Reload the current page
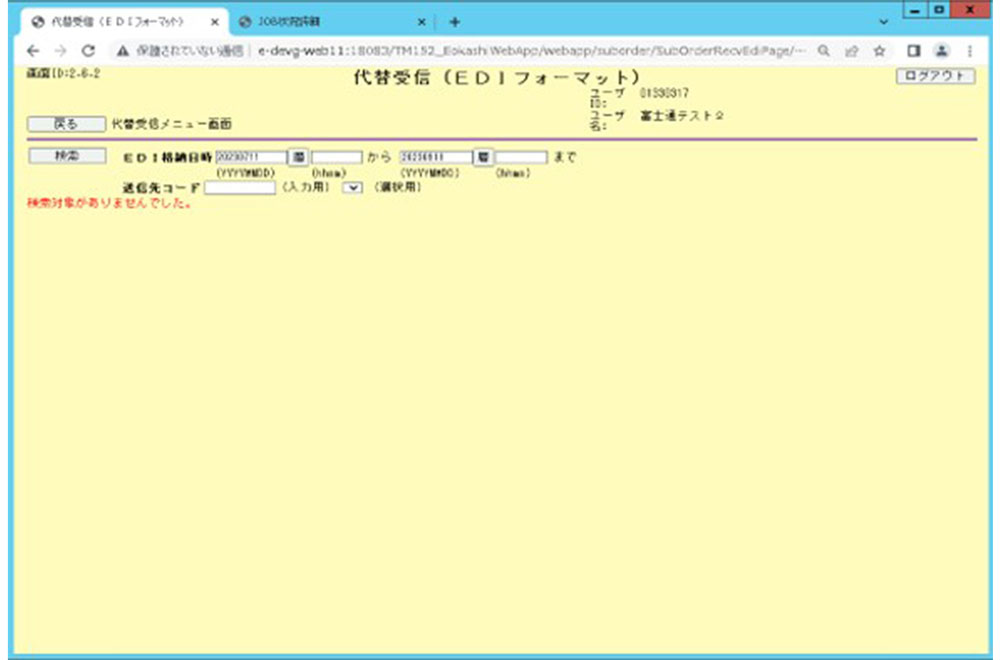 click(x=89, y=50)
